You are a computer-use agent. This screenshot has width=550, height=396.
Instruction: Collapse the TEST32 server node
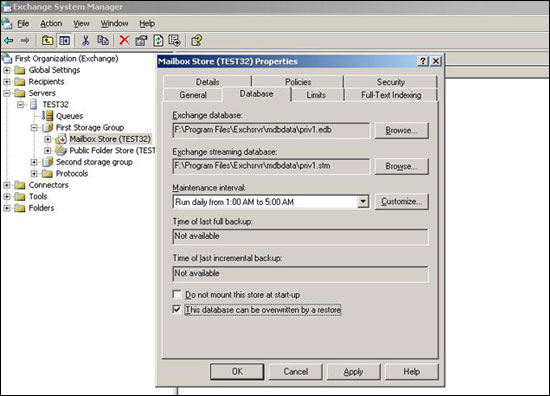point(20,105)
